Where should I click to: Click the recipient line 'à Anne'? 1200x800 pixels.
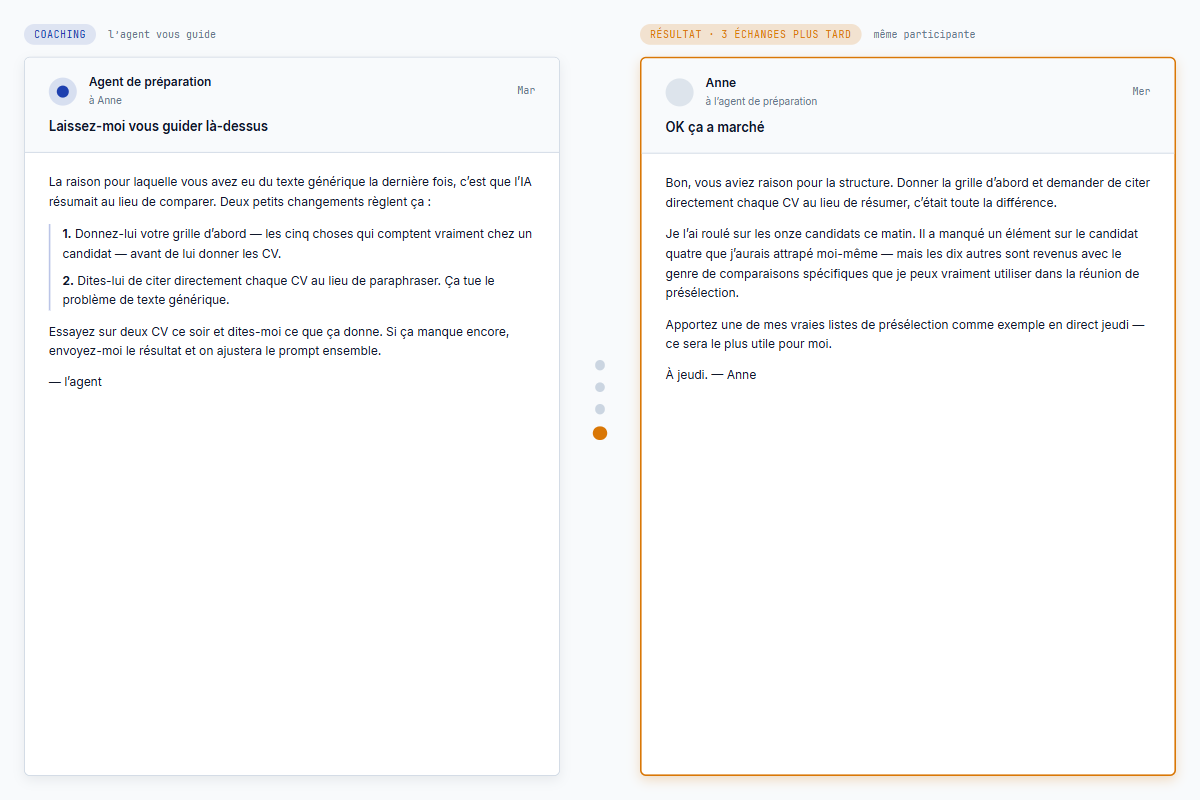click(x=105, y=100)
